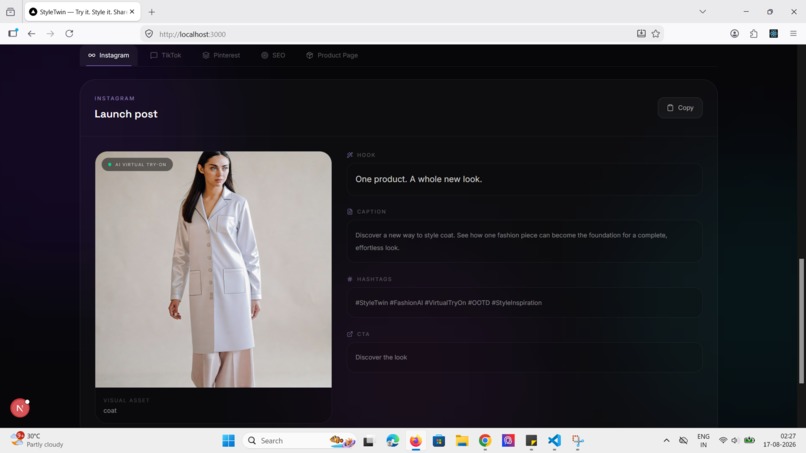Select the SEO tab
Viewport: 806px width, 453px height.
pyautogui.click(x=273, y=55)
